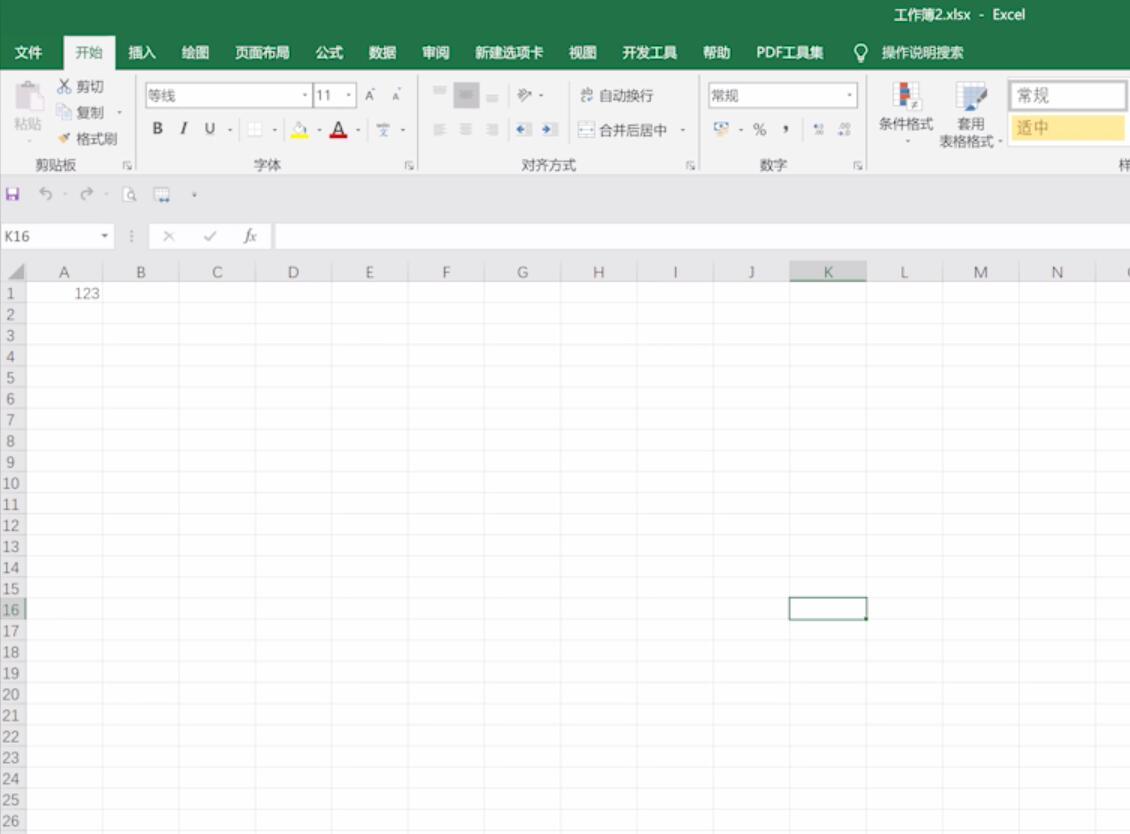Select the 适中 cell style
The width and height of the screenshot is (1130, 834).
[1067, 128]
